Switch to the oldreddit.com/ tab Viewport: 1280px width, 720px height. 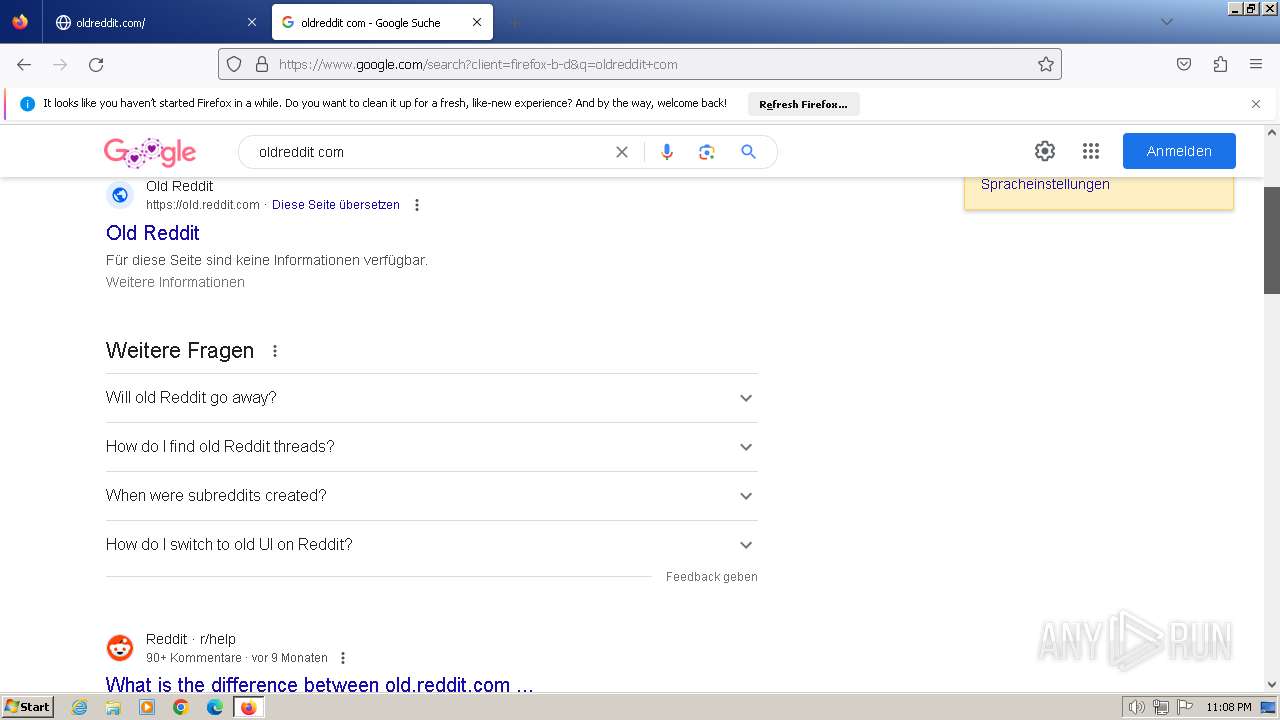tap(155, 22)
